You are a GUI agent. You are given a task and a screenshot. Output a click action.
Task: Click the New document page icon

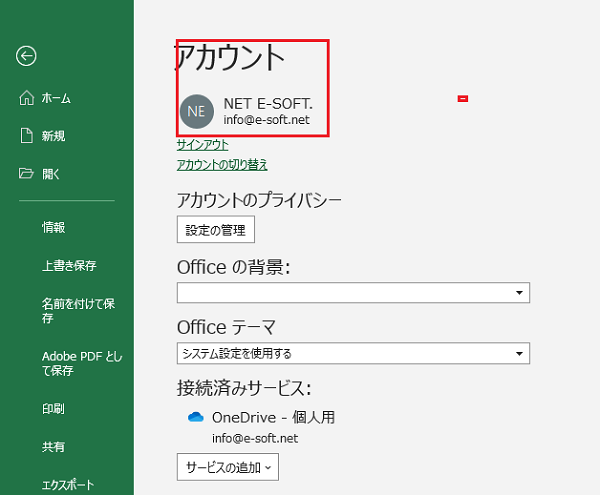(x=26, y=136)
